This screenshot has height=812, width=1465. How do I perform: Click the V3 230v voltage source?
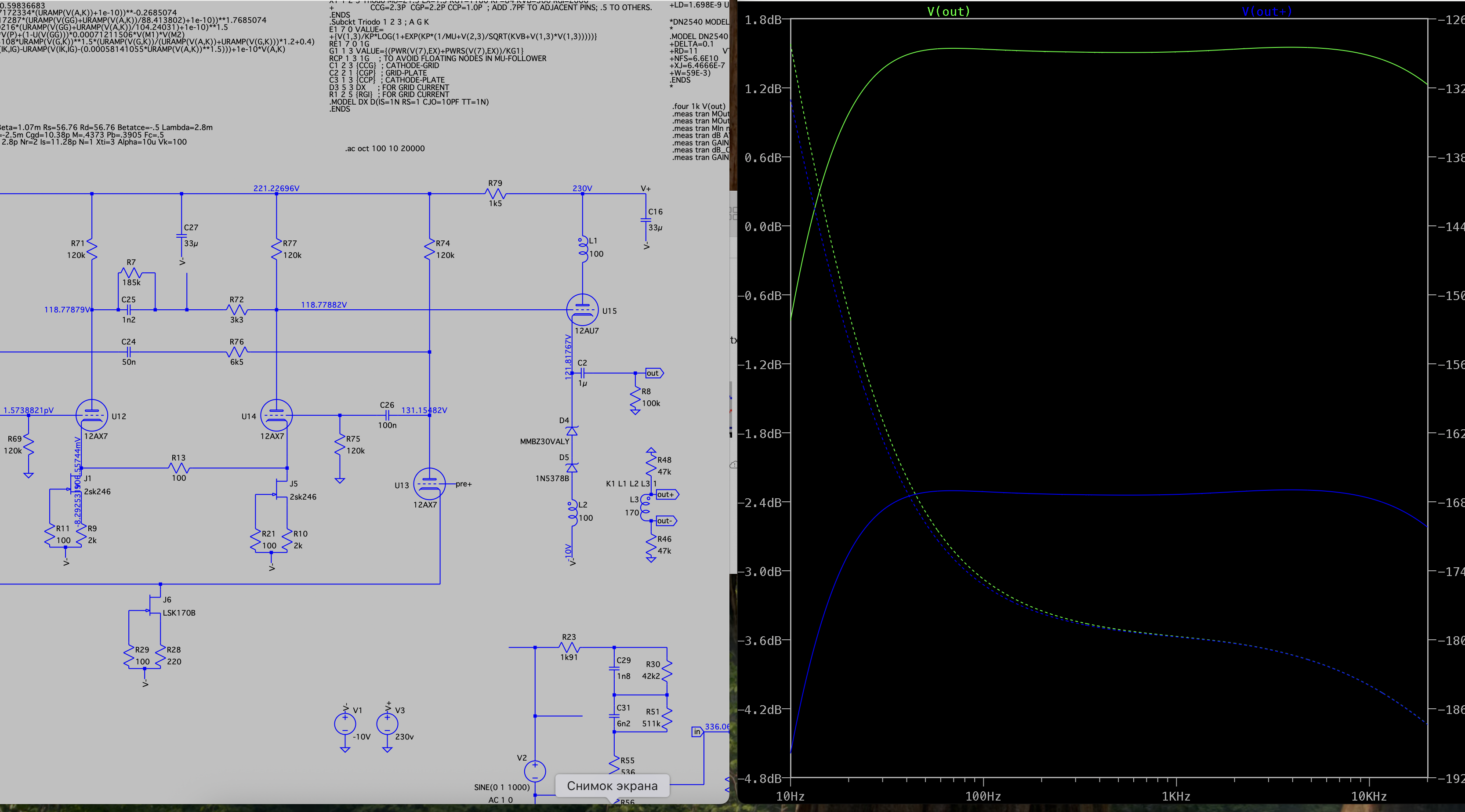pyautogui.click(x=387, y=723)
